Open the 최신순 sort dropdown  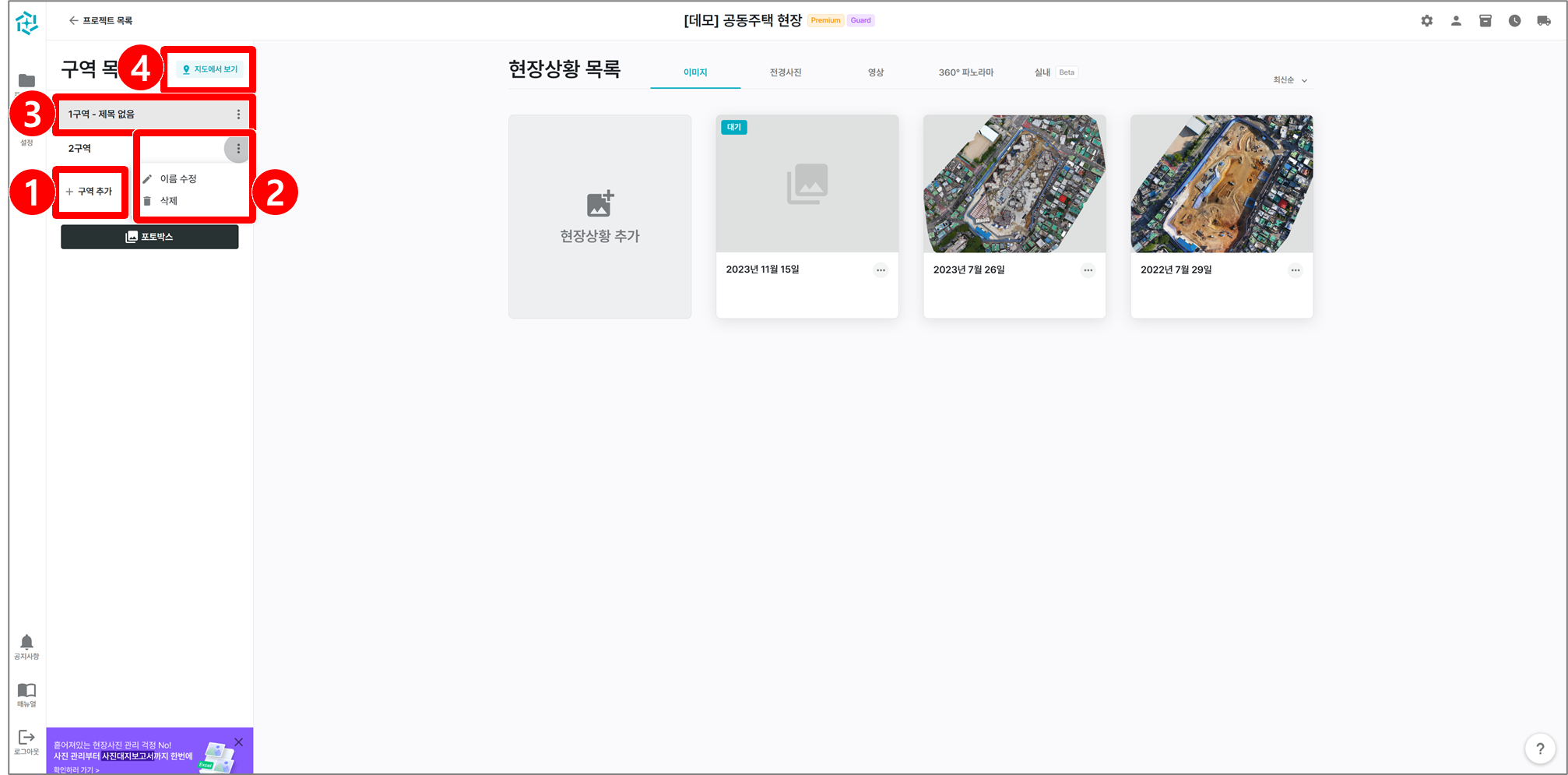[1289, 80]
